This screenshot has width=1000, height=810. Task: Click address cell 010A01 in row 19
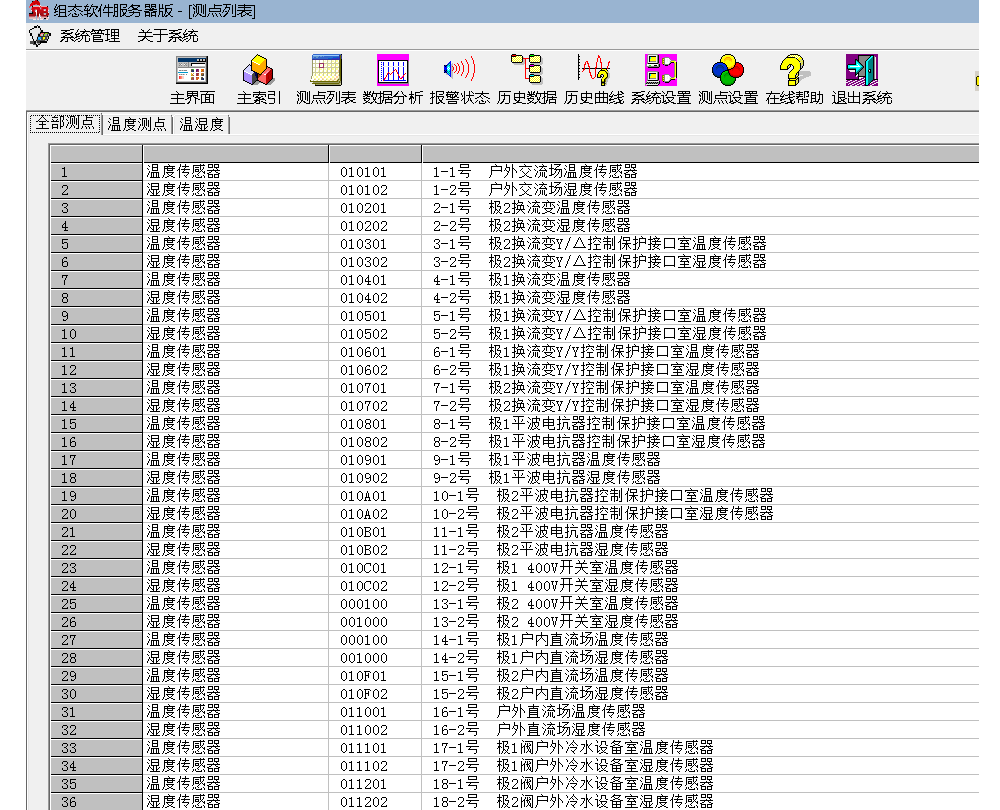363,496
